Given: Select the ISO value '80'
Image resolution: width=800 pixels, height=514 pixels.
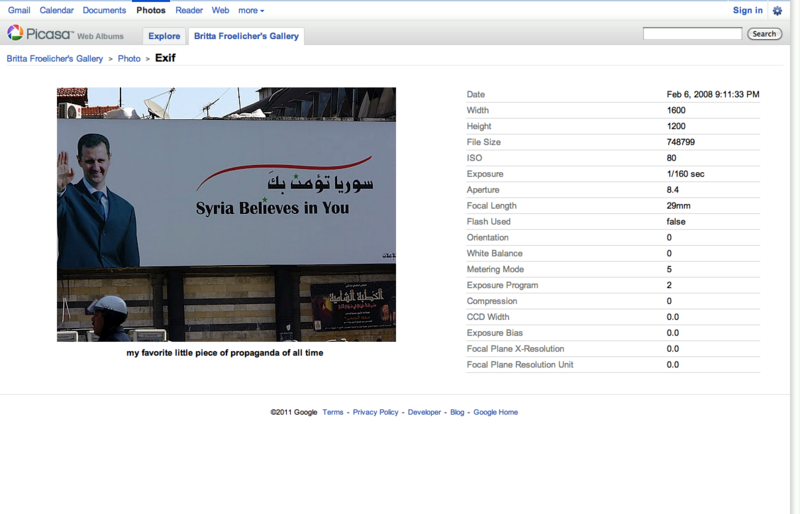Looking at the screenshot, I should tap(671, 158).
